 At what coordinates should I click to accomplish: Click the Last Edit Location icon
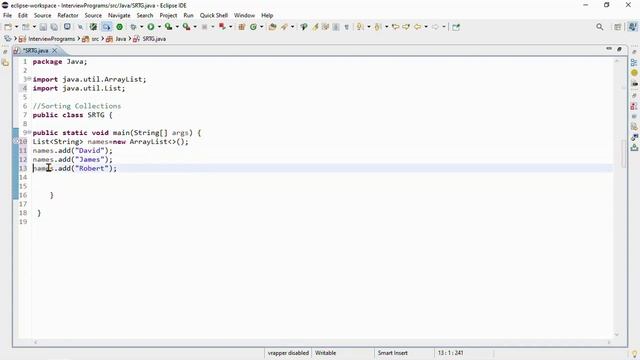pyautogui.click(x=396, y=27)
